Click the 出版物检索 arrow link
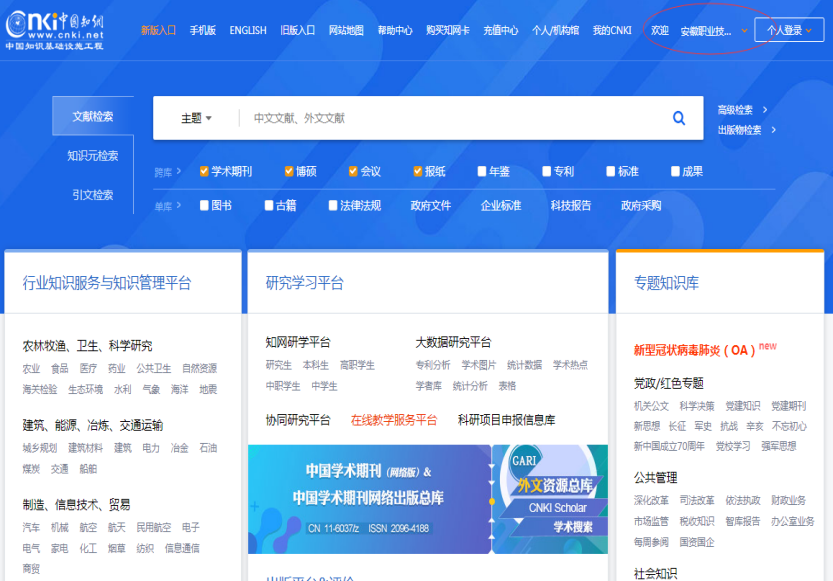833x581 pixels. click(x=746, y=130)
